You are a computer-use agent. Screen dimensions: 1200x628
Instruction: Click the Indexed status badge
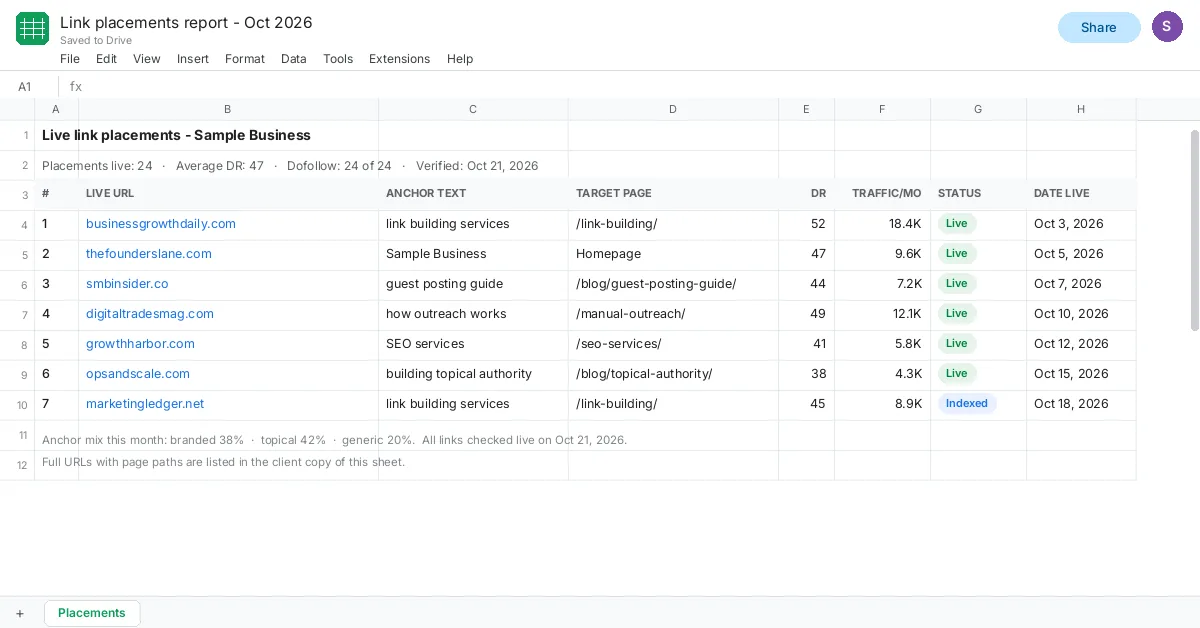click(x=967, y=404)
